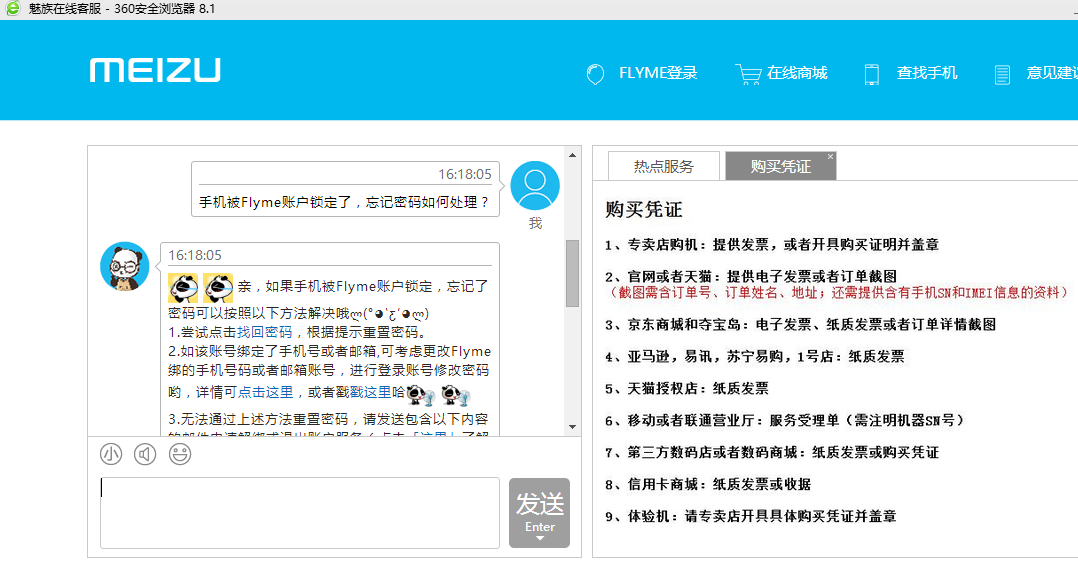Open 在线商城 online store link
1078x567 pixels.
[798, 73]
